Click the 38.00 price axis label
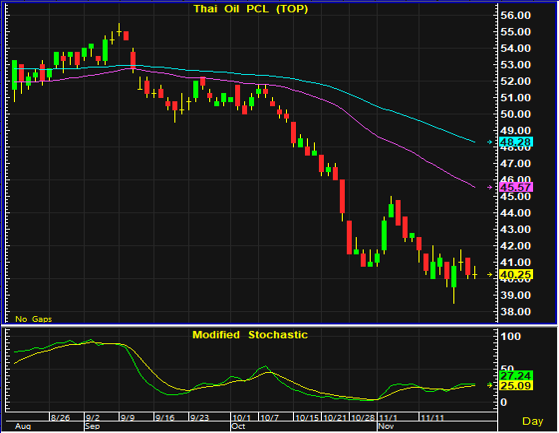 (x=515, y=312)
